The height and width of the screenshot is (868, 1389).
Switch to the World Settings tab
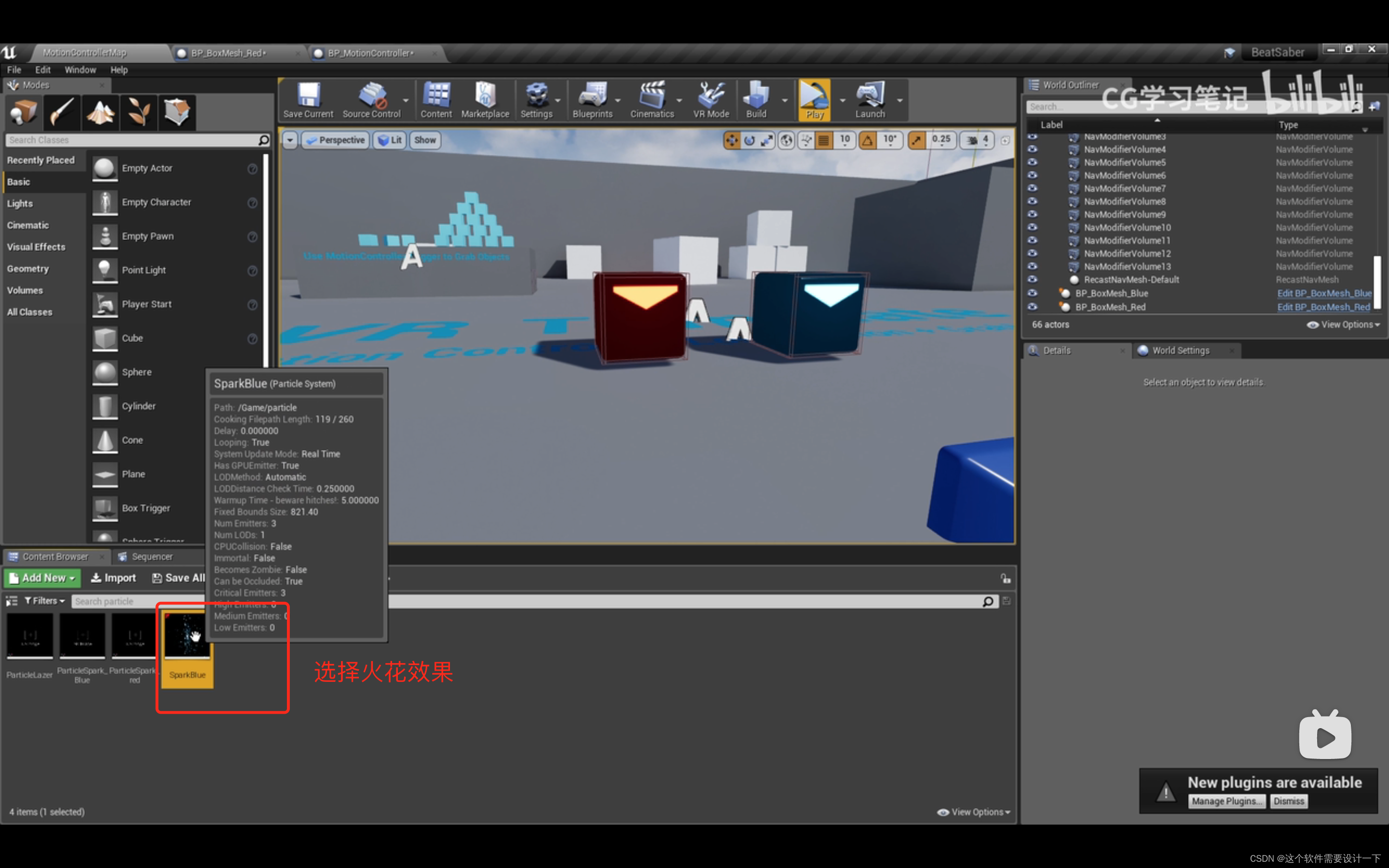(1180, 350)
